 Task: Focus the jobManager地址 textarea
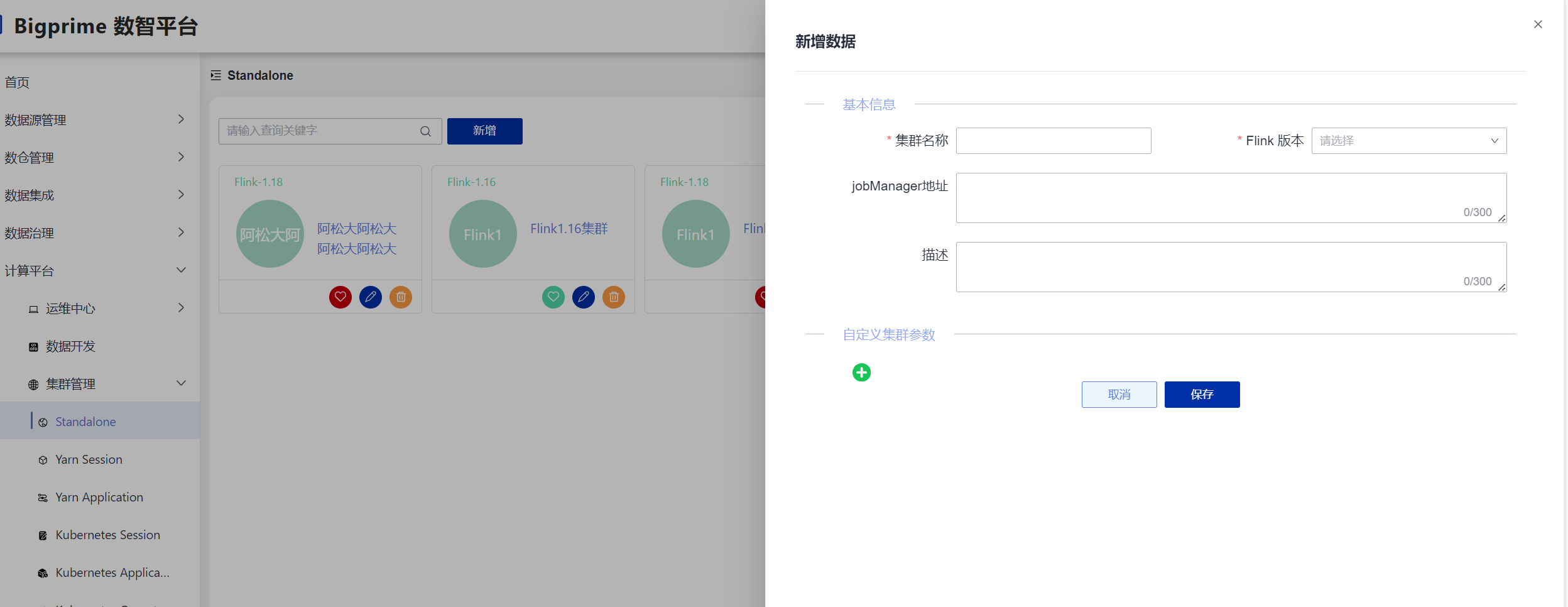tap(1231, 198)
